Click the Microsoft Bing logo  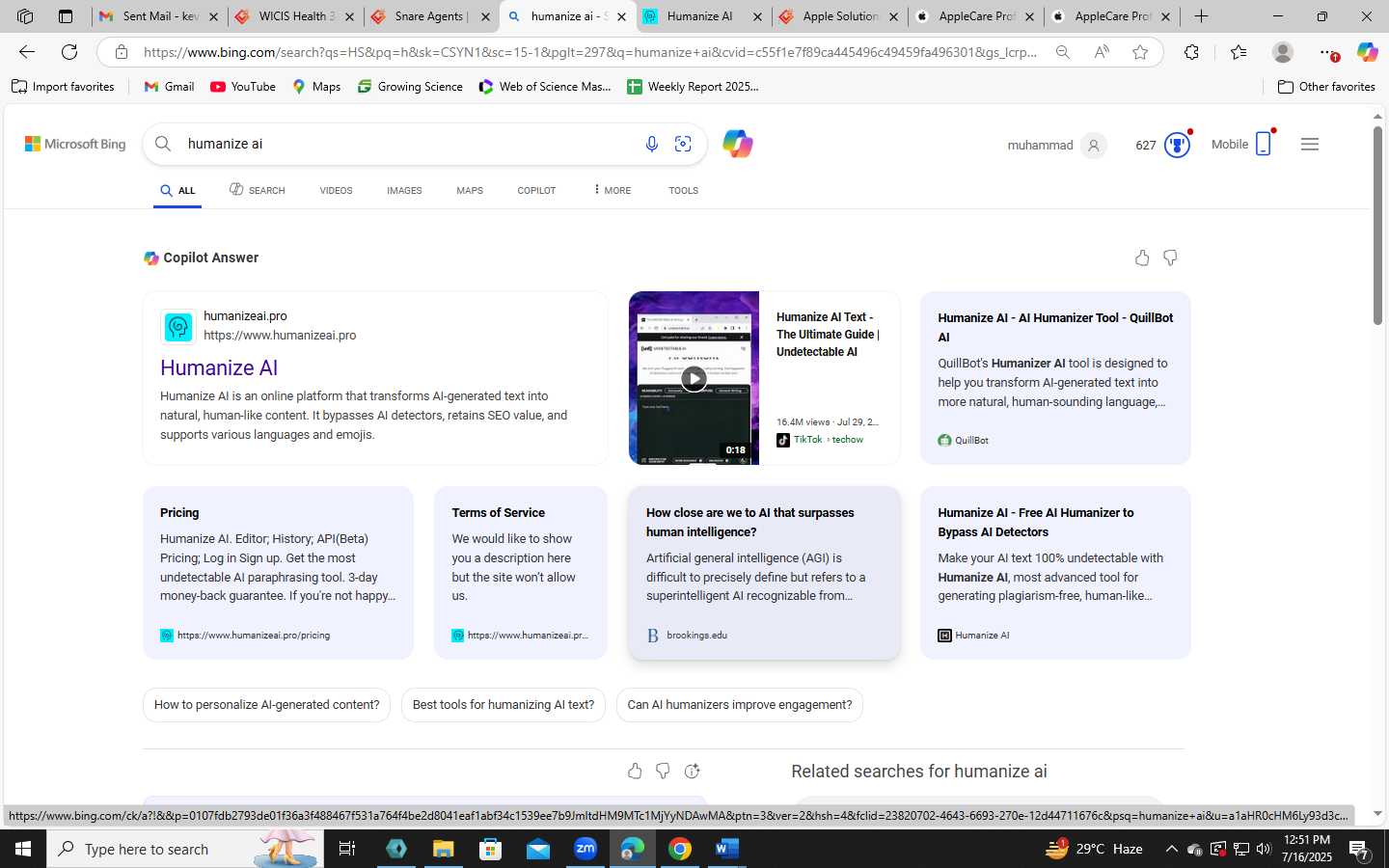(75, 144)
